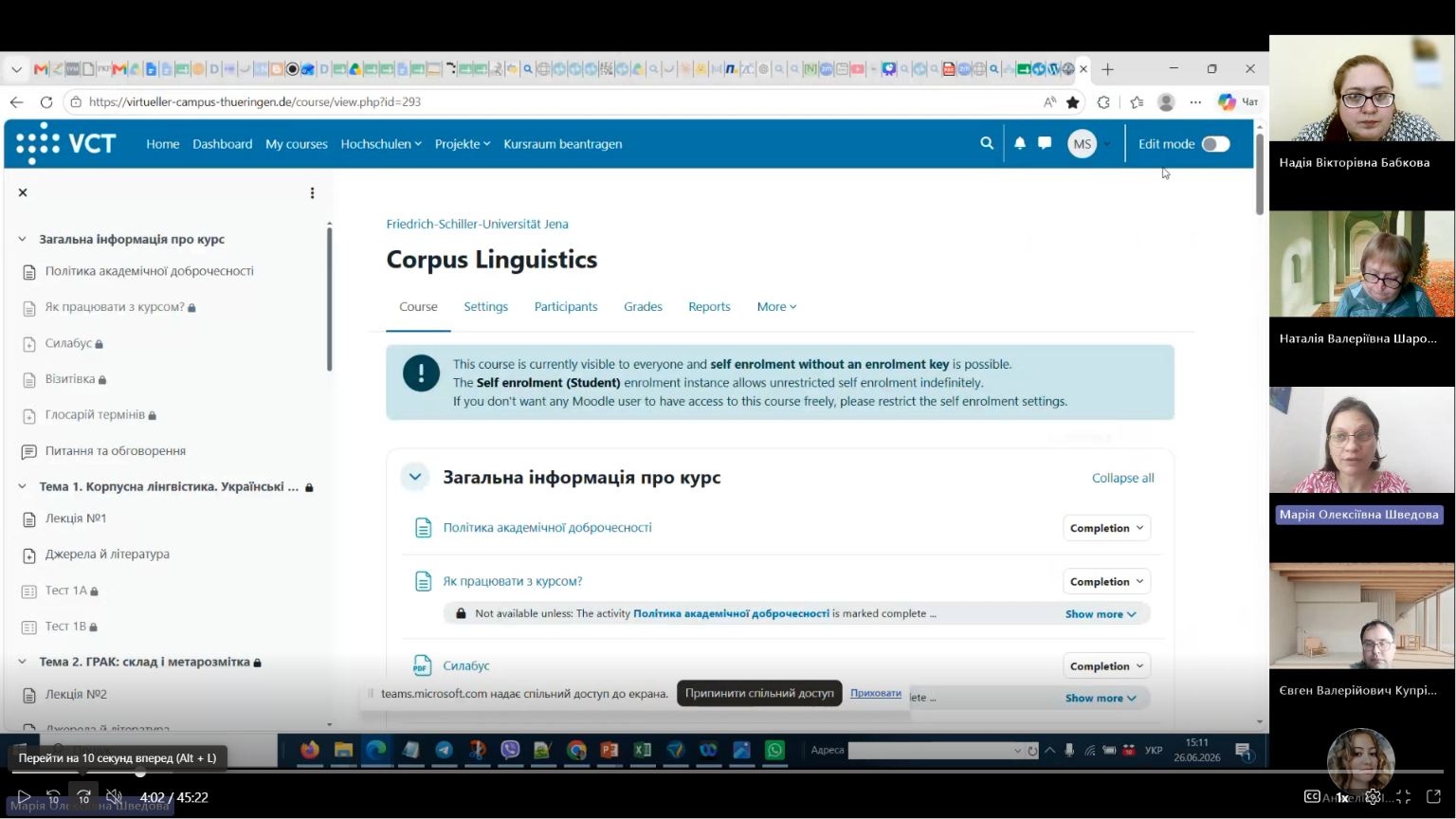Collapse Тема 2 ГРАК in the course index

pyautogui.click(x=23, y=662)
